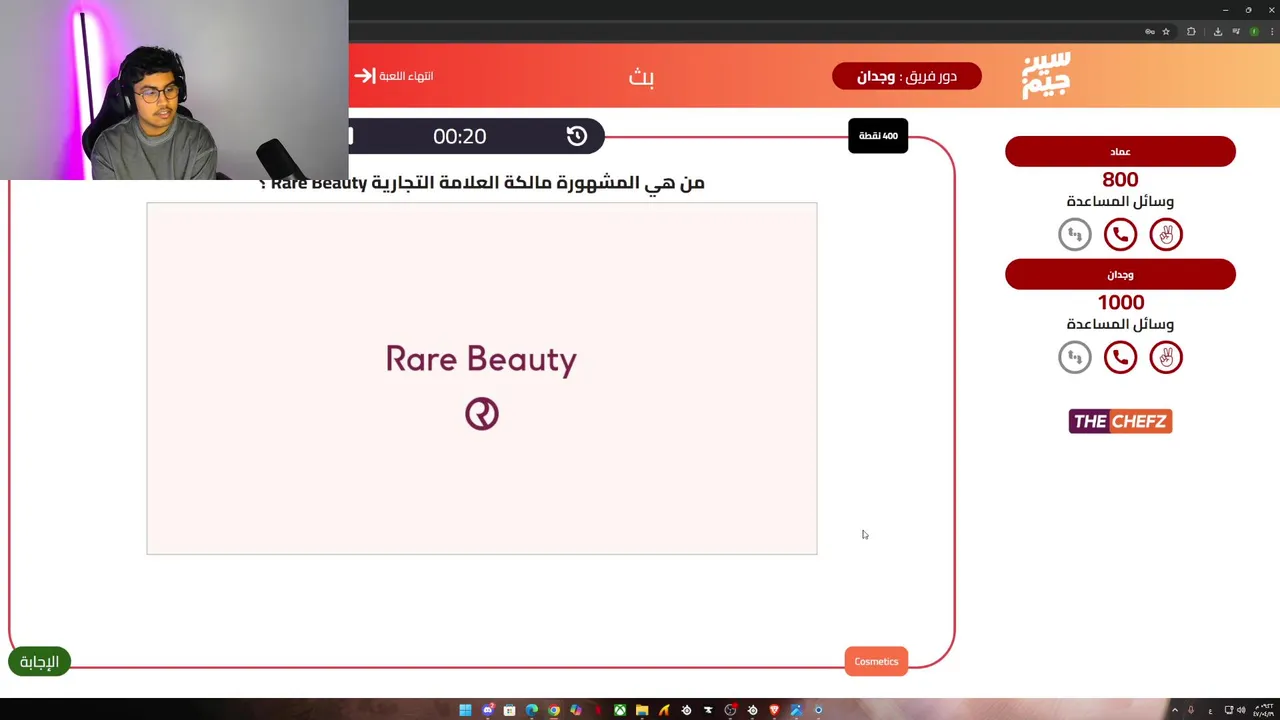Image resolution: width=1280 pixels, height=720 pixels.
Task: Click وسائل المساعدة label under score 800
Action: click(x=1120, y=201)
